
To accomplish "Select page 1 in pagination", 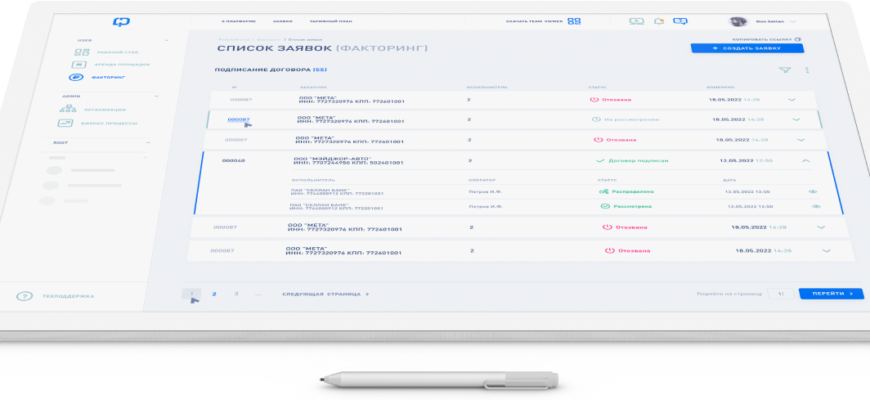I will (x=192, y=294).
